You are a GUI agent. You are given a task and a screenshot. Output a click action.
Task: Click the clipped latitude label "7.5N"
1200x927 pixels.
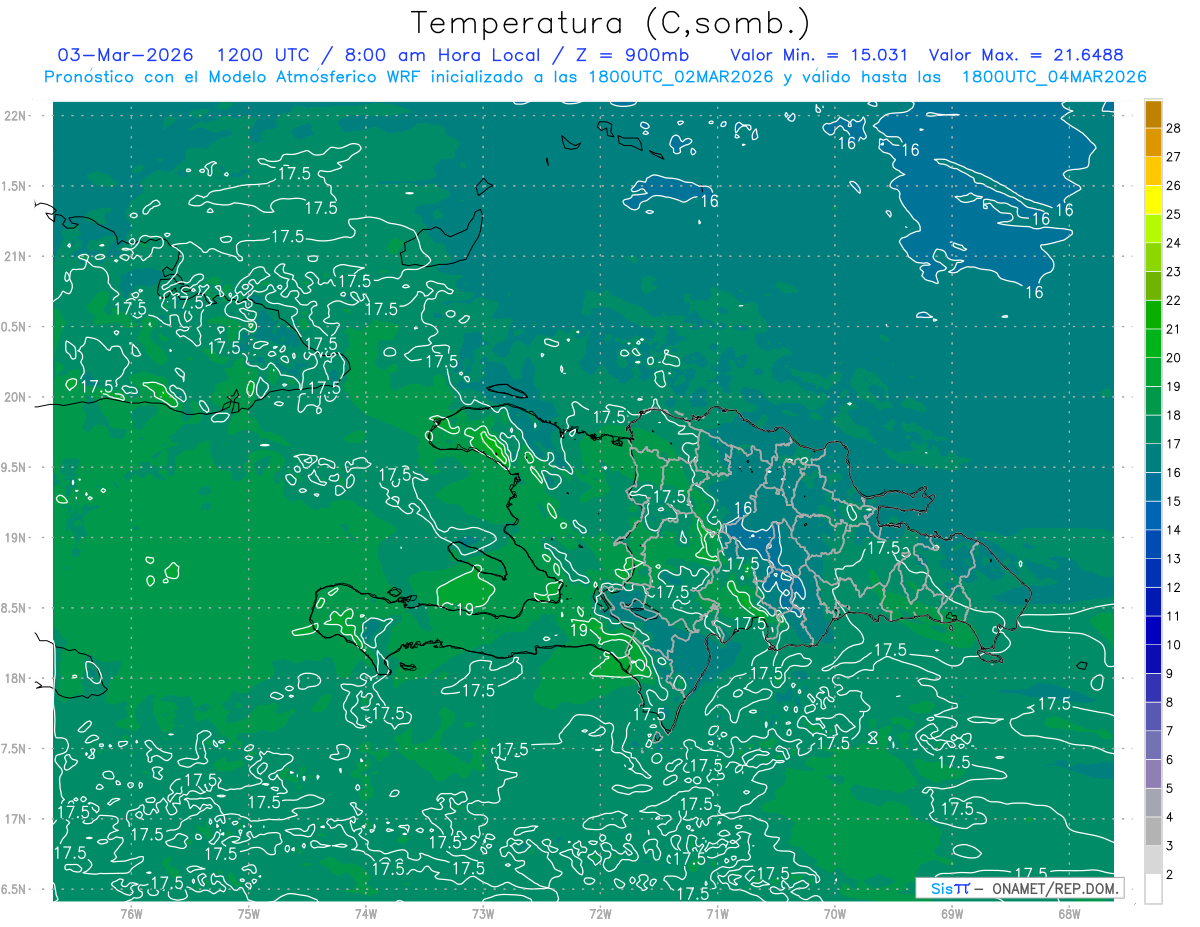tap(14, 749)
